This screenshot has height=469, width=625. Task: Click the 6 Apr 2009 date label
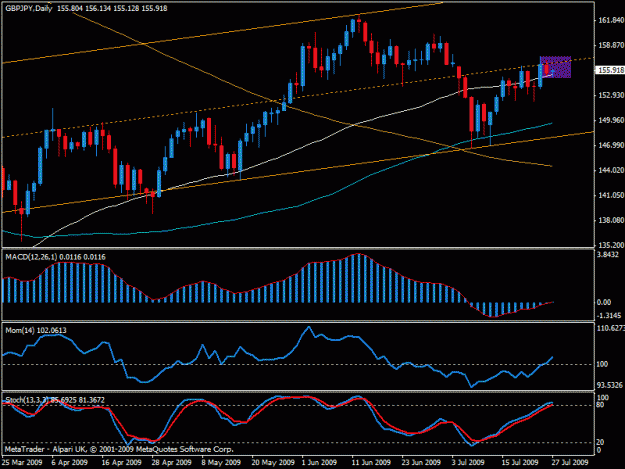pos(69,463)
